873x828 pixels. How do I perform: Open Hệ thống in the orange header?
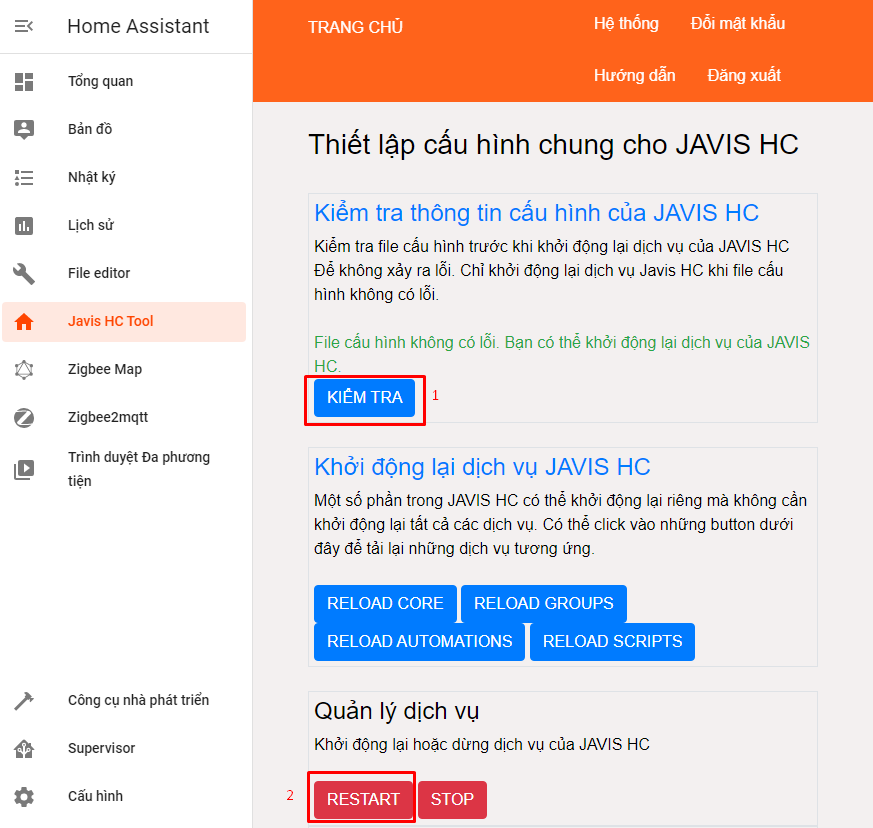[626, 24]
